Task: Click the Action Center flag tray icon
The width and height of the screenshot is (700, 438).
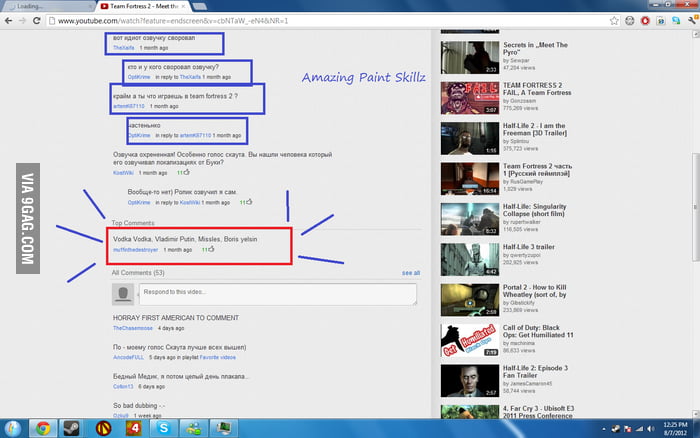Action: click(627, 429)
